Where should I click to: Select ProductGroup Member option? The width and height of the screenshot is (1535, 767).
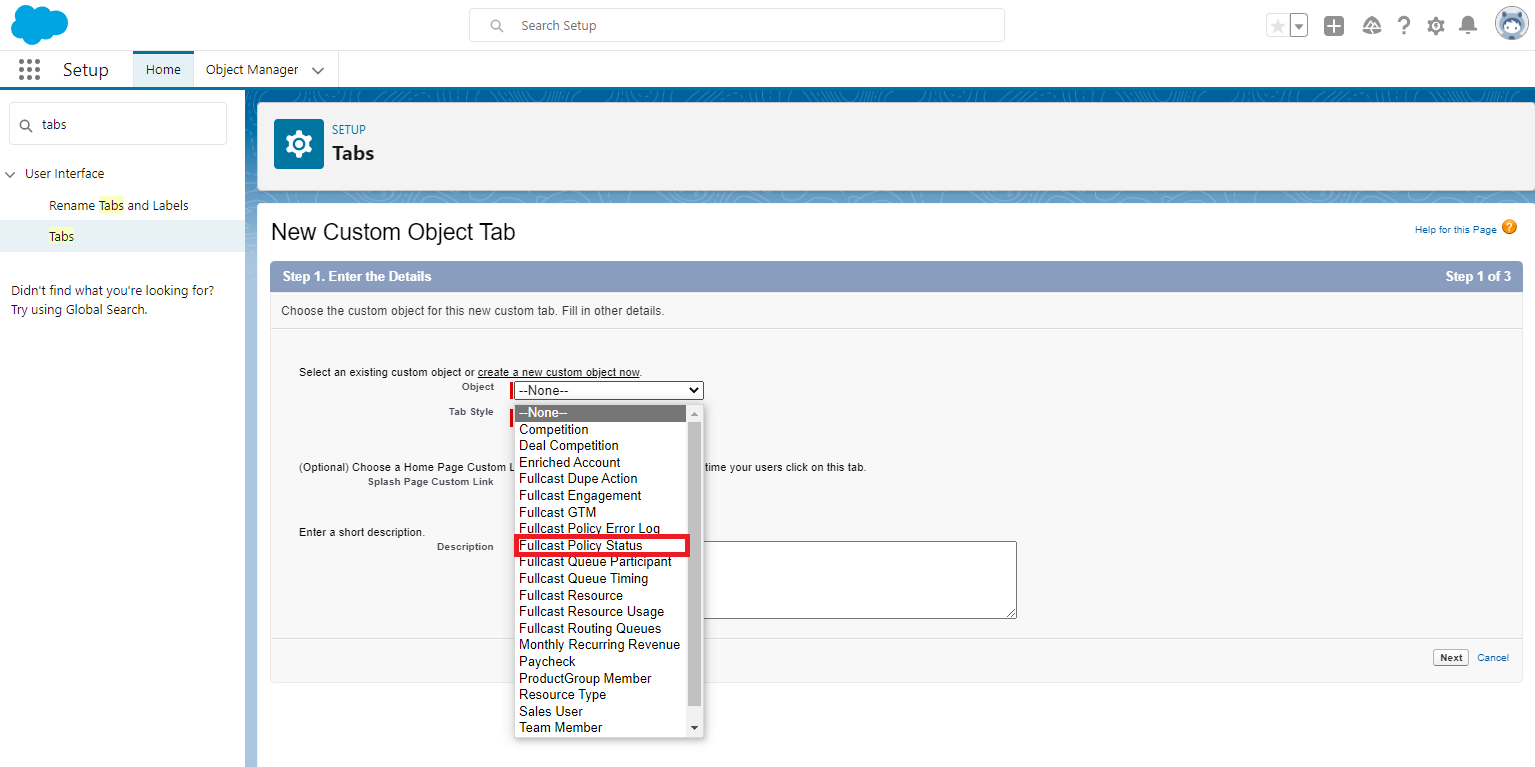pos(601,679)
